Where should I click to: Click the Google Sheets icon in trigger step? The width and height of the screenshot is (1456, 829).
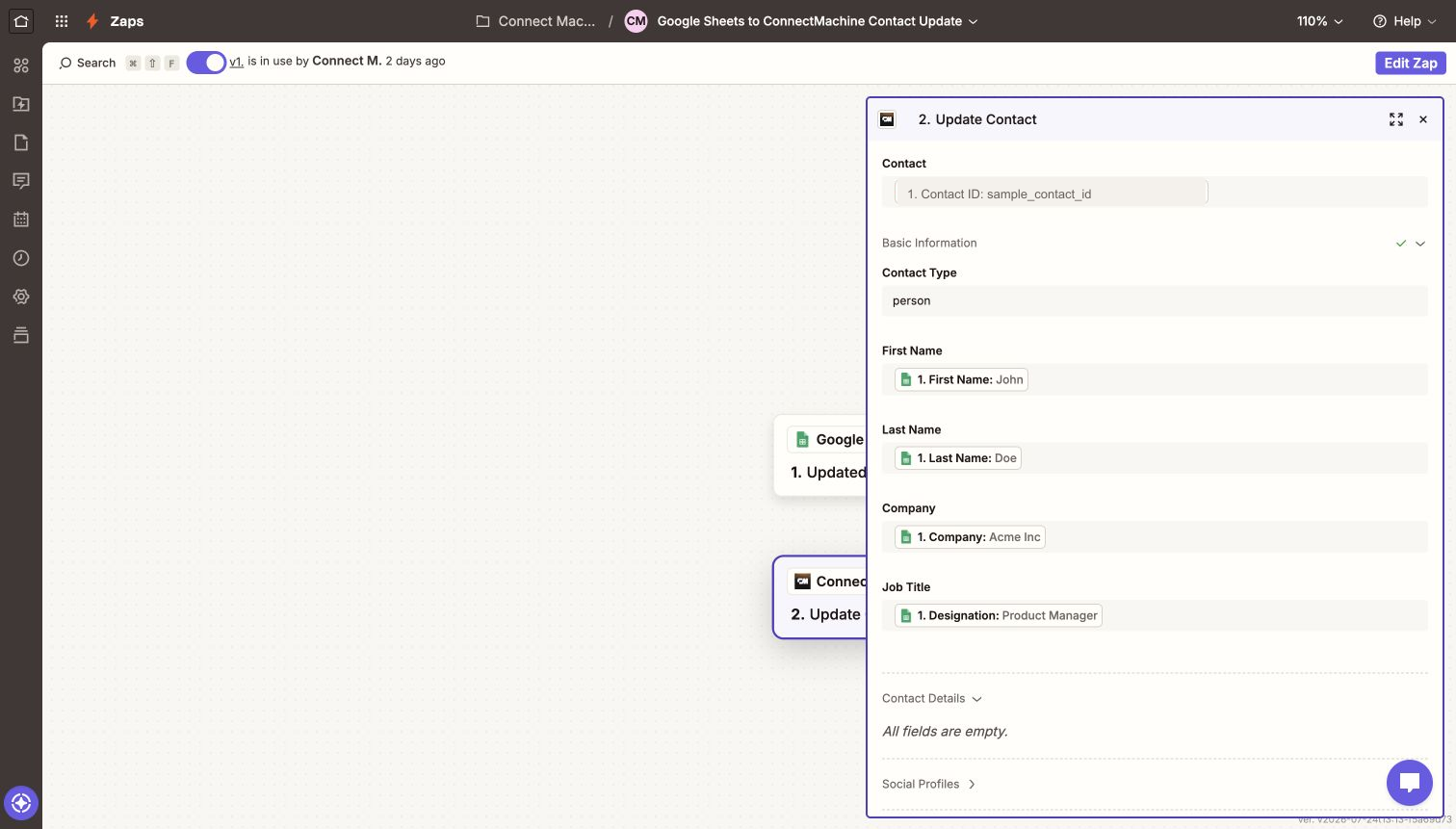coord(802,439)
